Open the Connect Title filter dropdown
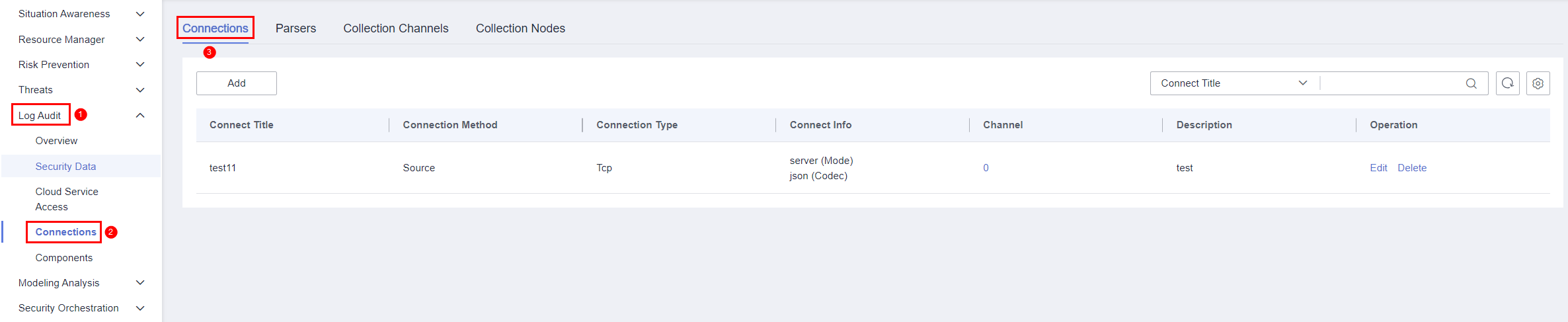Image resolution: width=1568 pixels, height=322 pixels. (x=1234, y=83)
